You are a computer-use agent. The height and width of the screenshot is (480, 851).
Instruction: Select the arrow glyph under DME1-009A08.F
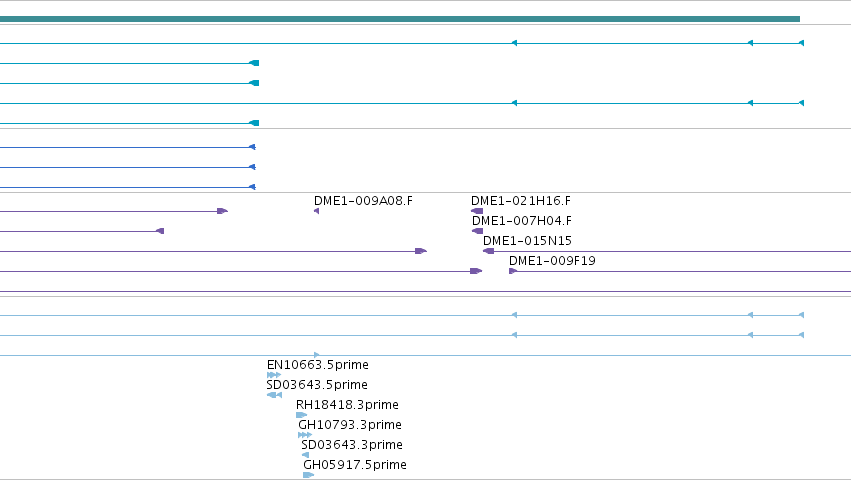[316, 211]
